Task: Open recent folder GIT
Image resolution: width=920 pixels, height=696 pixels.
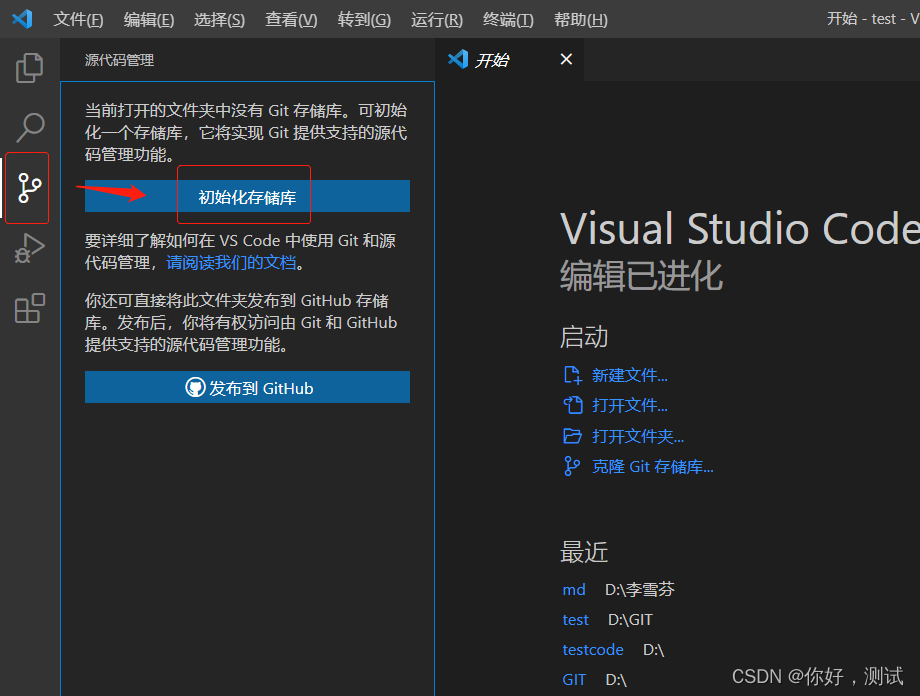Action: click(x=574, y=680)
